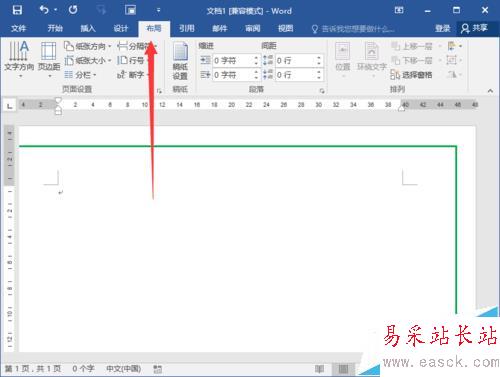This screenshot has height=377, width=500.
Task: Click the page count in status bar
Action: 33,369
